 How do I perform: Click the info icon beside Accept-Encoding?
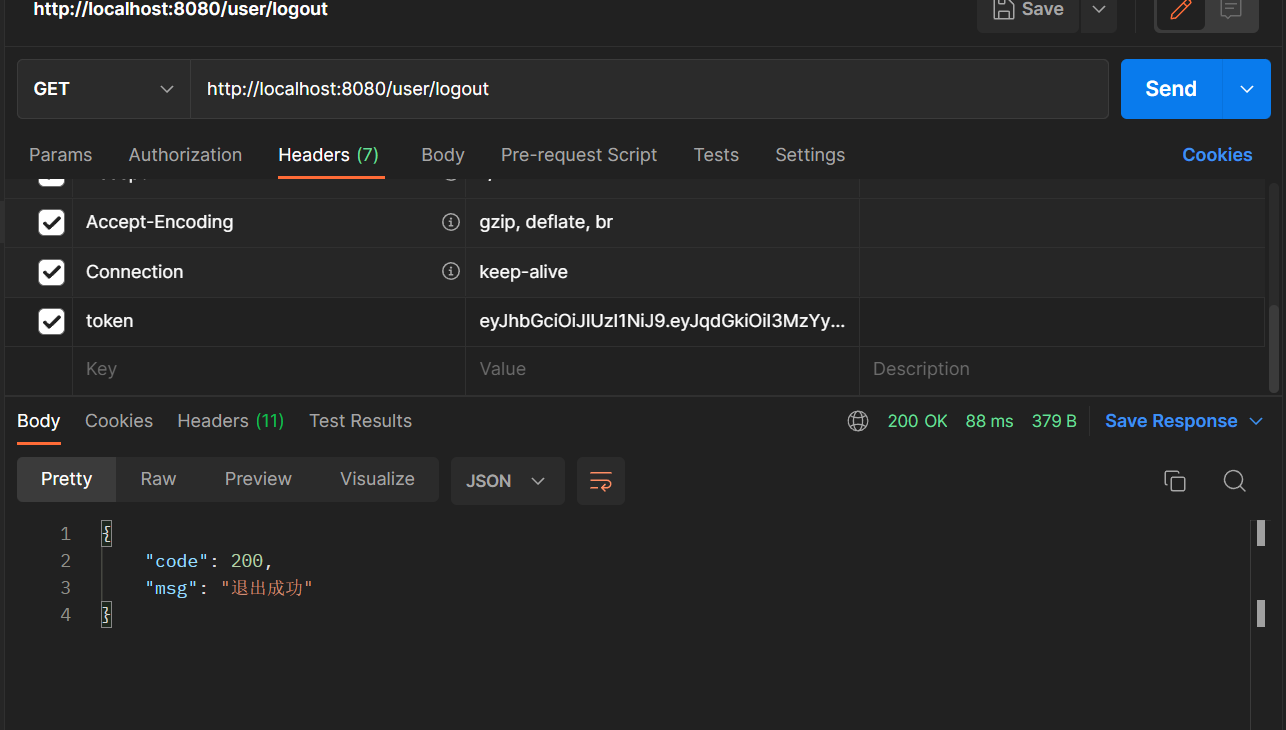coord(451,222)
